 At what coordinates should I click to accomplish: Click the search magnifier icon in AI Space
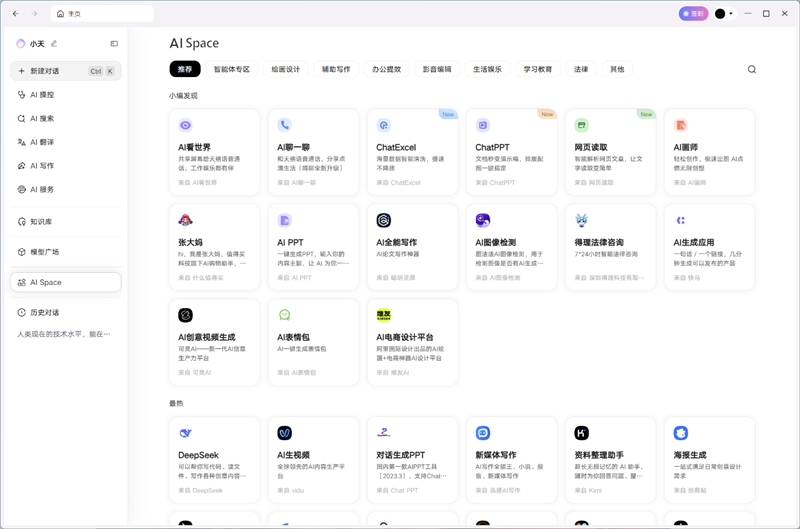[752, 70]
